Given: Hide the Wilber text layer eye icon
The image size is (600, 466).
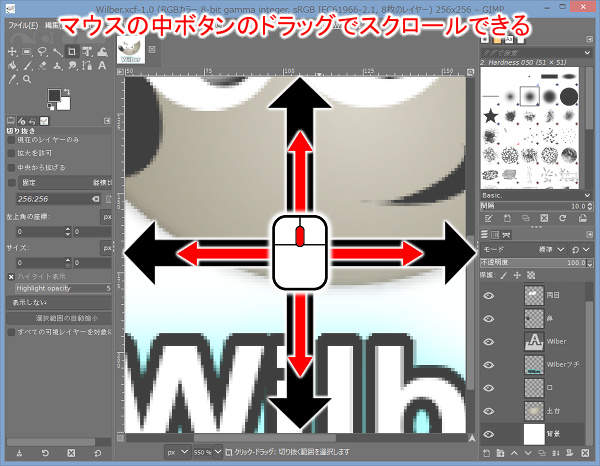Looking at the screenshot, I should [489, 342].
